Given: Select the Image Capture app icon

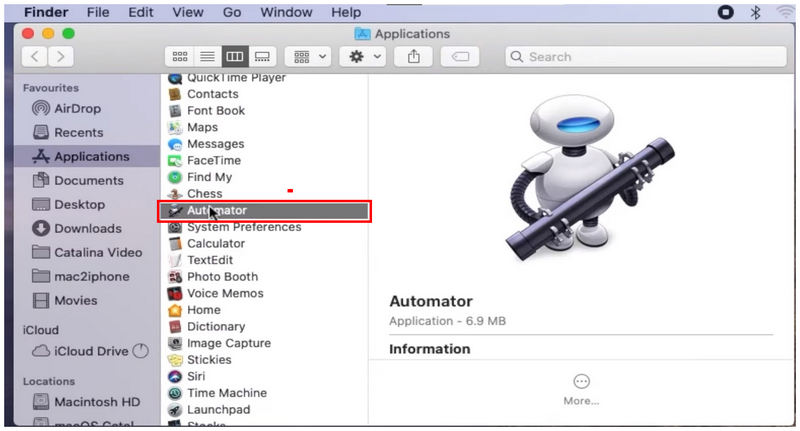Looking at the screenshot, I should coord(175,343).
